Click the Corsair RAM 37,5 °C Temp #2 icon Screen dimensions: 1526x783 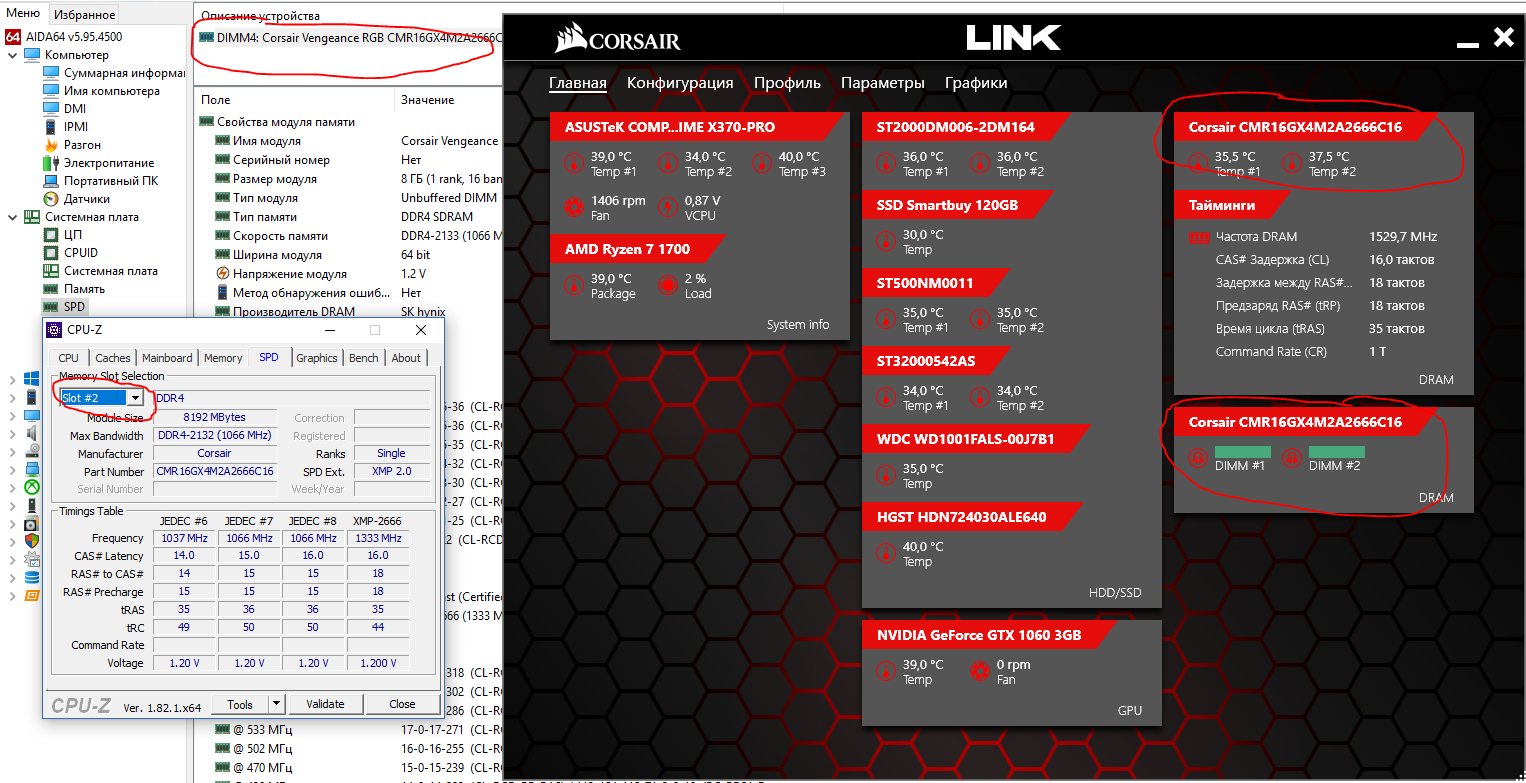point(1292,164)
